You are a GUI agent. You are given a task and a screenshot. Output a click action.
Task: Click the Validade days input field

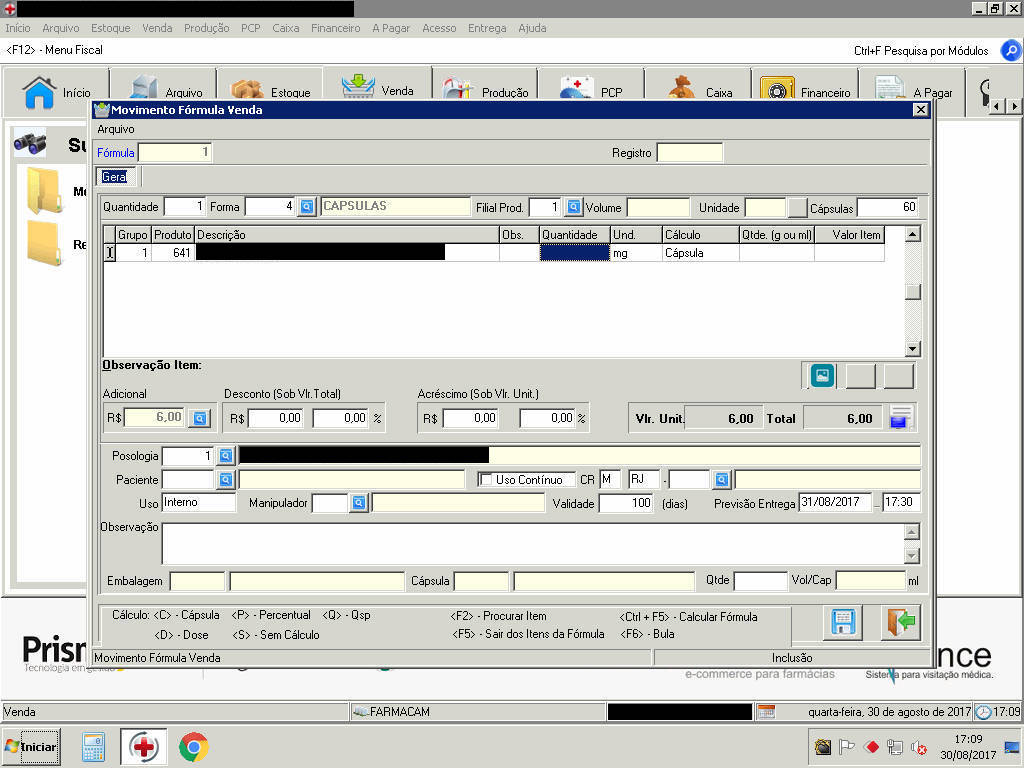[x=625, y=503]
